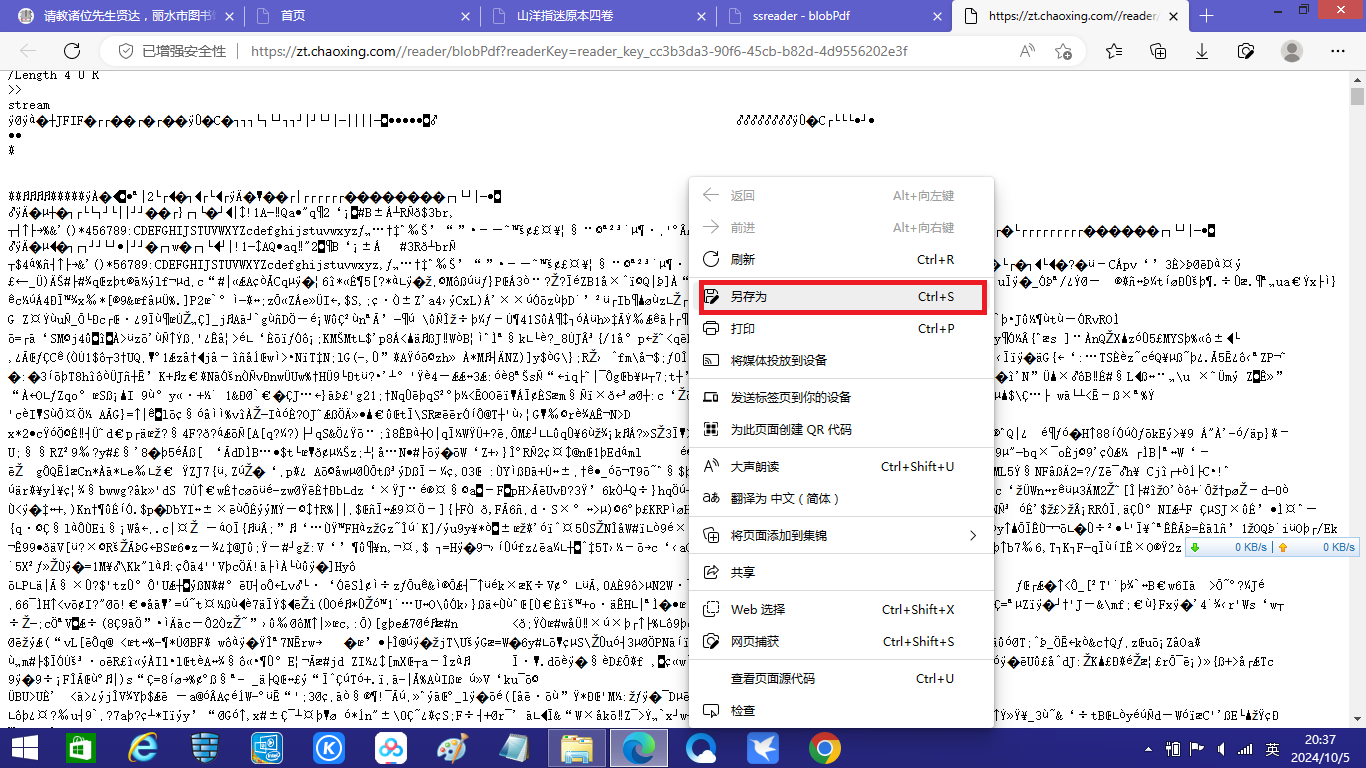The height and width of the screenshot is (768, 1366).
Task: Select 将媒体投放到设备 menu entry
Action: click(x=841, y=360)
